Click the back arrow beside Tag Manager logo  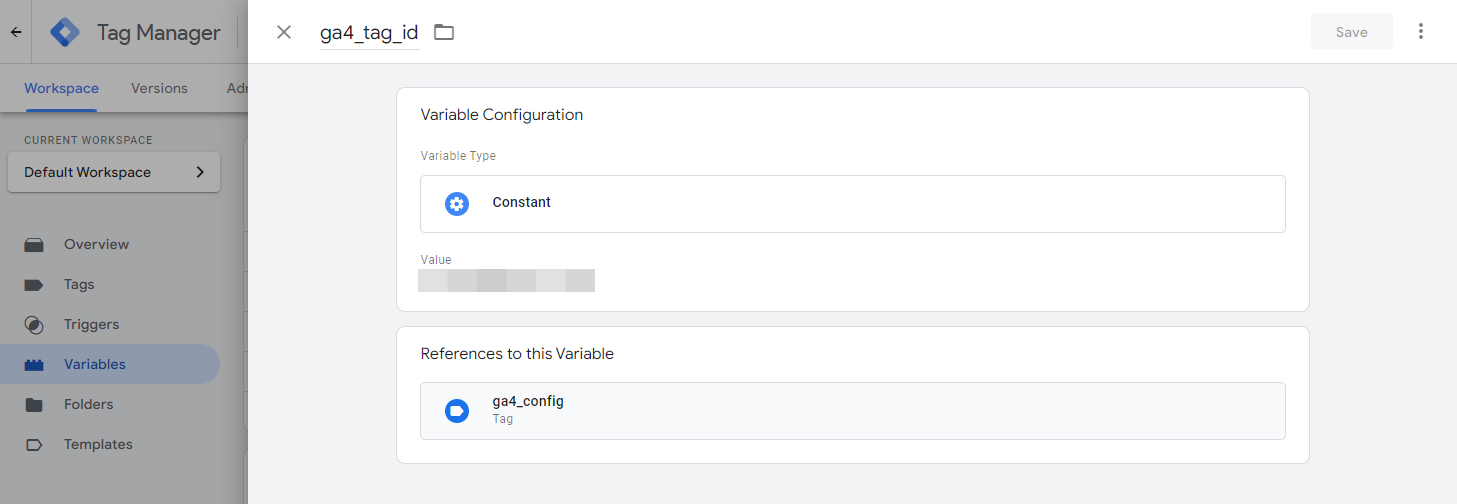[16, 32]
